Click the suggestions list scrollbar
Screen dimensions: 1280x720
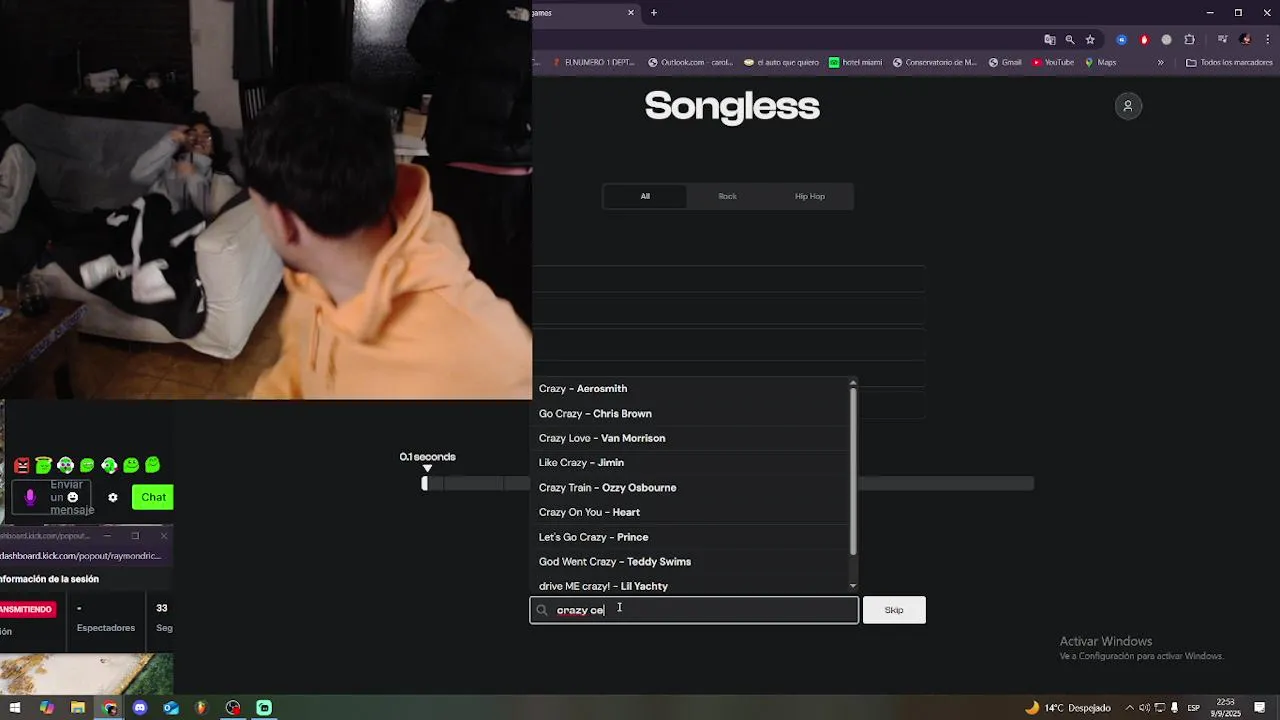coord(853,470)
